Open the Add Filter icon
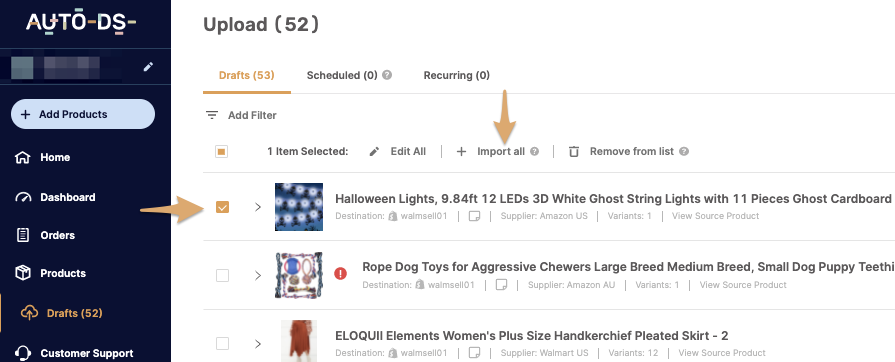The image size is (895, 362). click(x=212, y=115)
